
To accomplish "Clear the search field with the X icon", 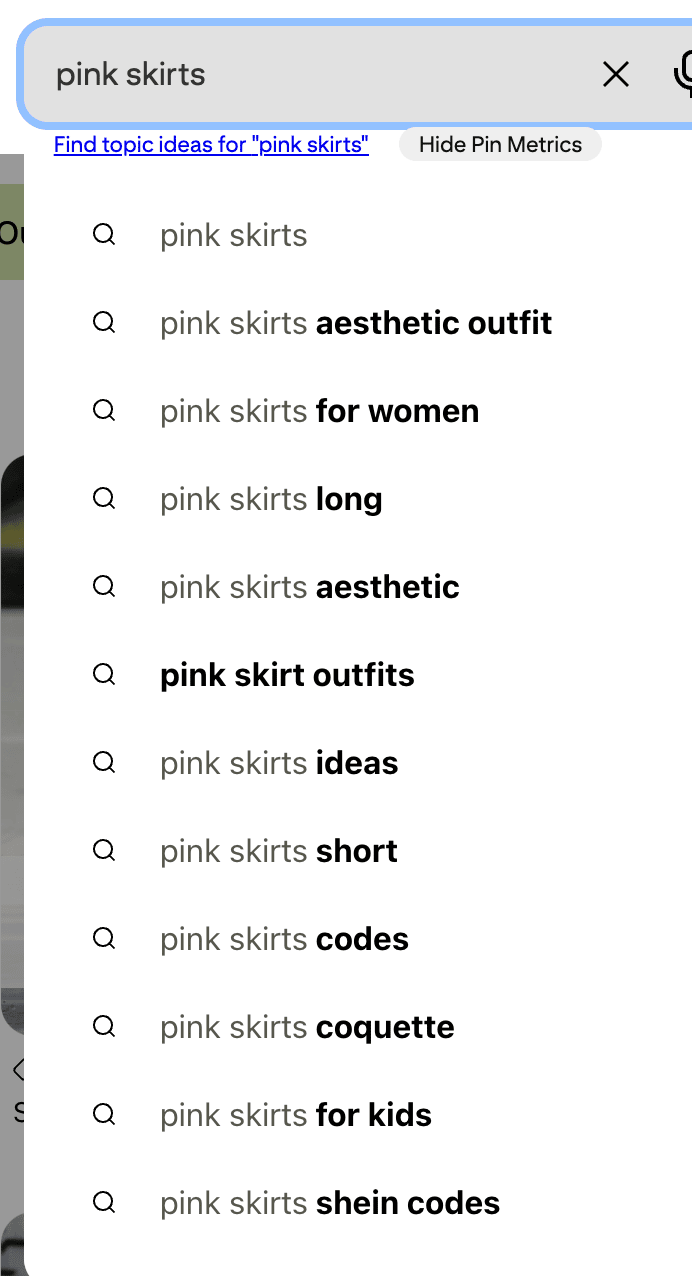I will pos(616,74).
